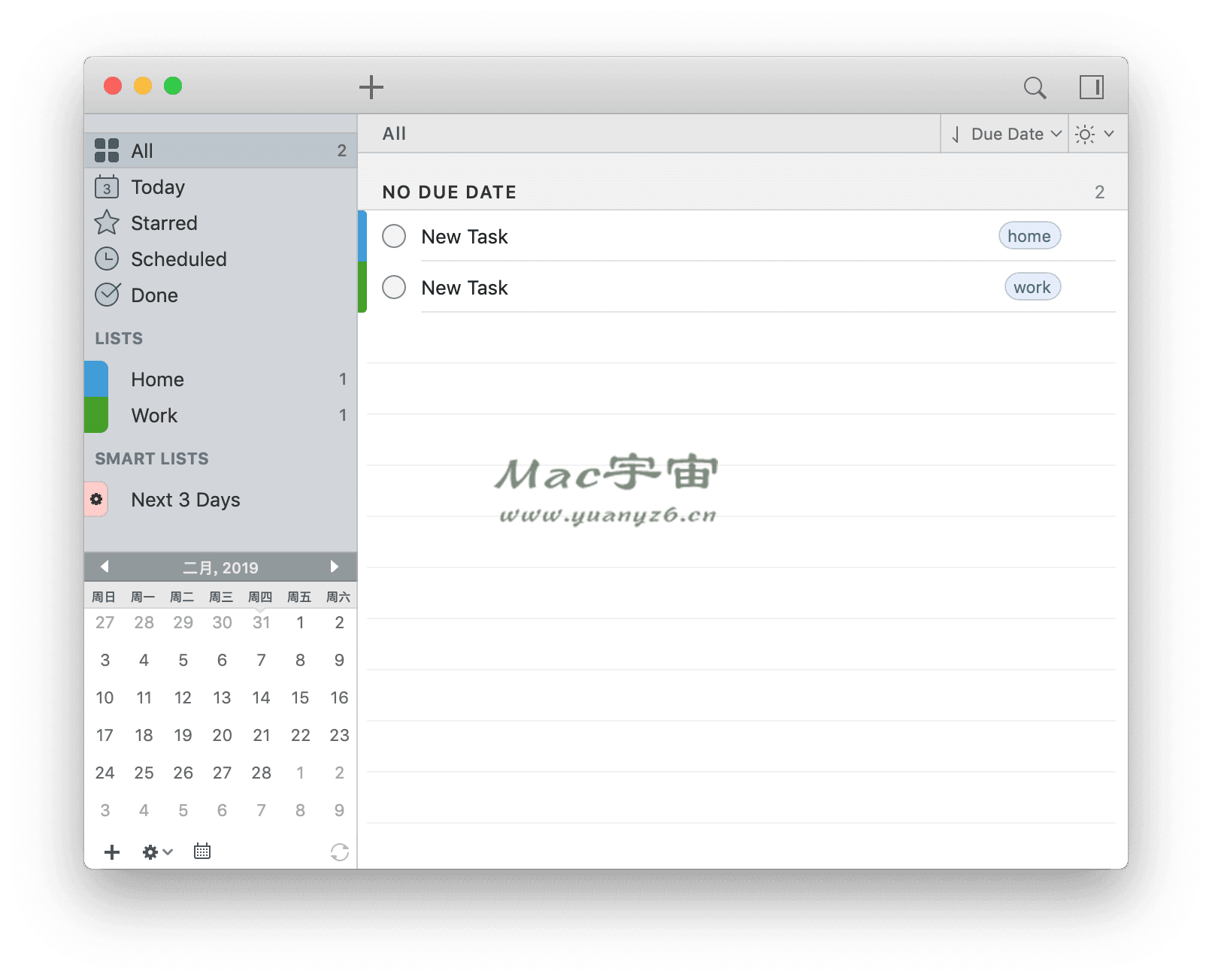The image size is (1212, 980).
Task: Click the Home list blue color bar
Action: [95, 379]
